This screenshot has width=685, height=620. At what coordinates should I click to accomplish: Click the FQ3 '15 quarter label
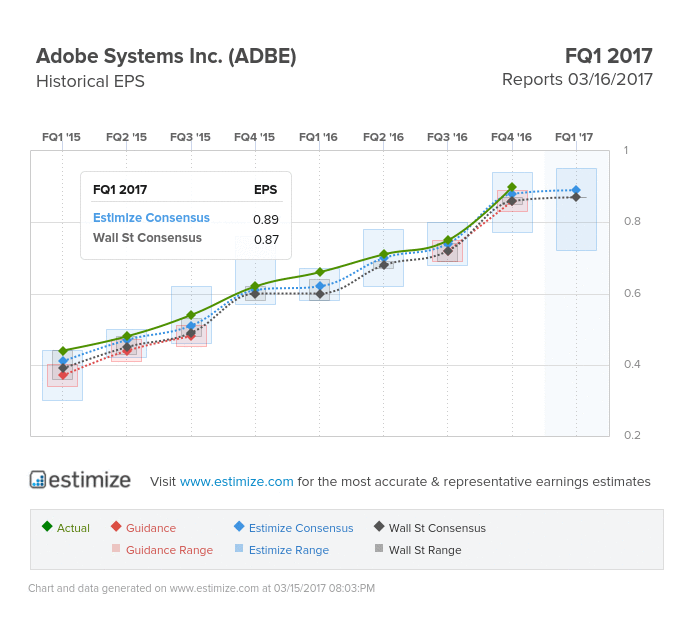(190, 137)
